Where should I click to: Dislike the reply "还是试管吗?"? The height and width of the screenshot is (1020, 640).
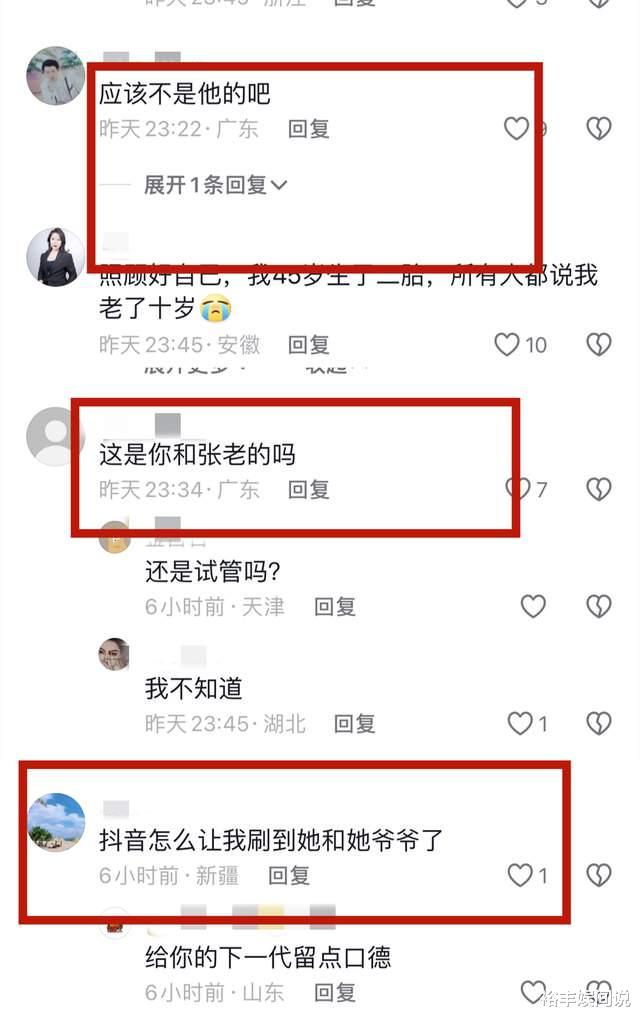tap(598, 606)
